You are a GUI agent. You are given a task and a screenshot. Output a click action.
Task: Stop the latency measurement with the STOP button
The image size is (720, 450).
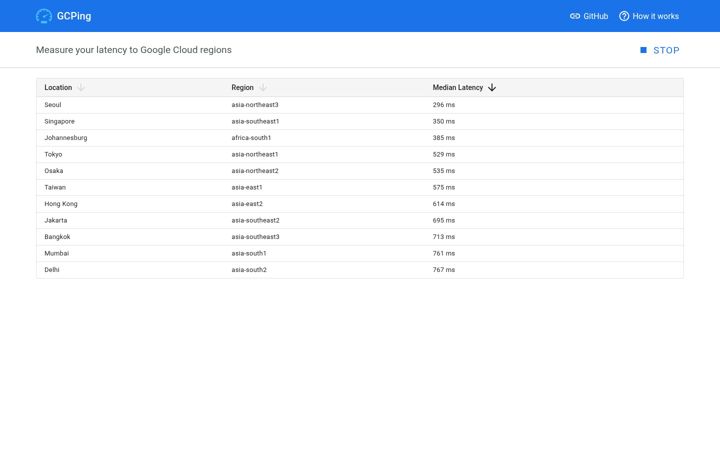(660, 50)
